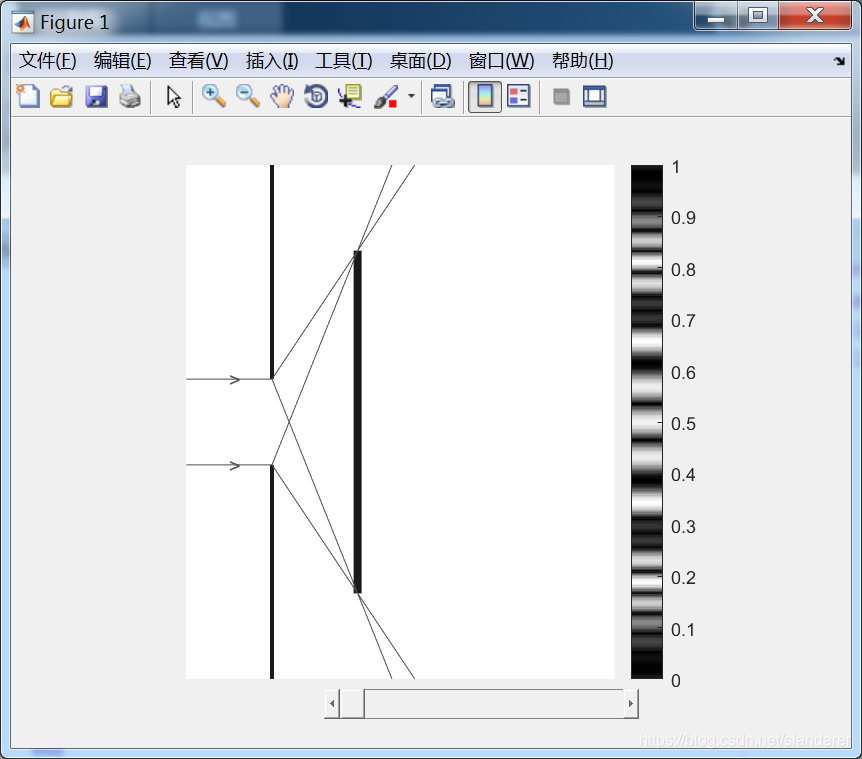Open the 桌面(D) menu
The height and width of the screenshot is (759, 862).
(421, 61)
